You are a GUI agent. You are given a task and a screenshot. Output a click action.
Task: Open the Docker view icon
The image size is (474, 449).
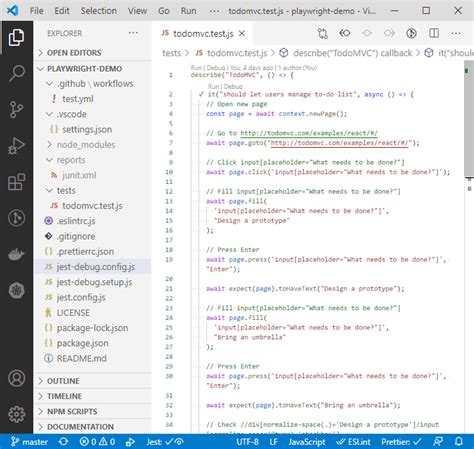click(x=16, y=255)
